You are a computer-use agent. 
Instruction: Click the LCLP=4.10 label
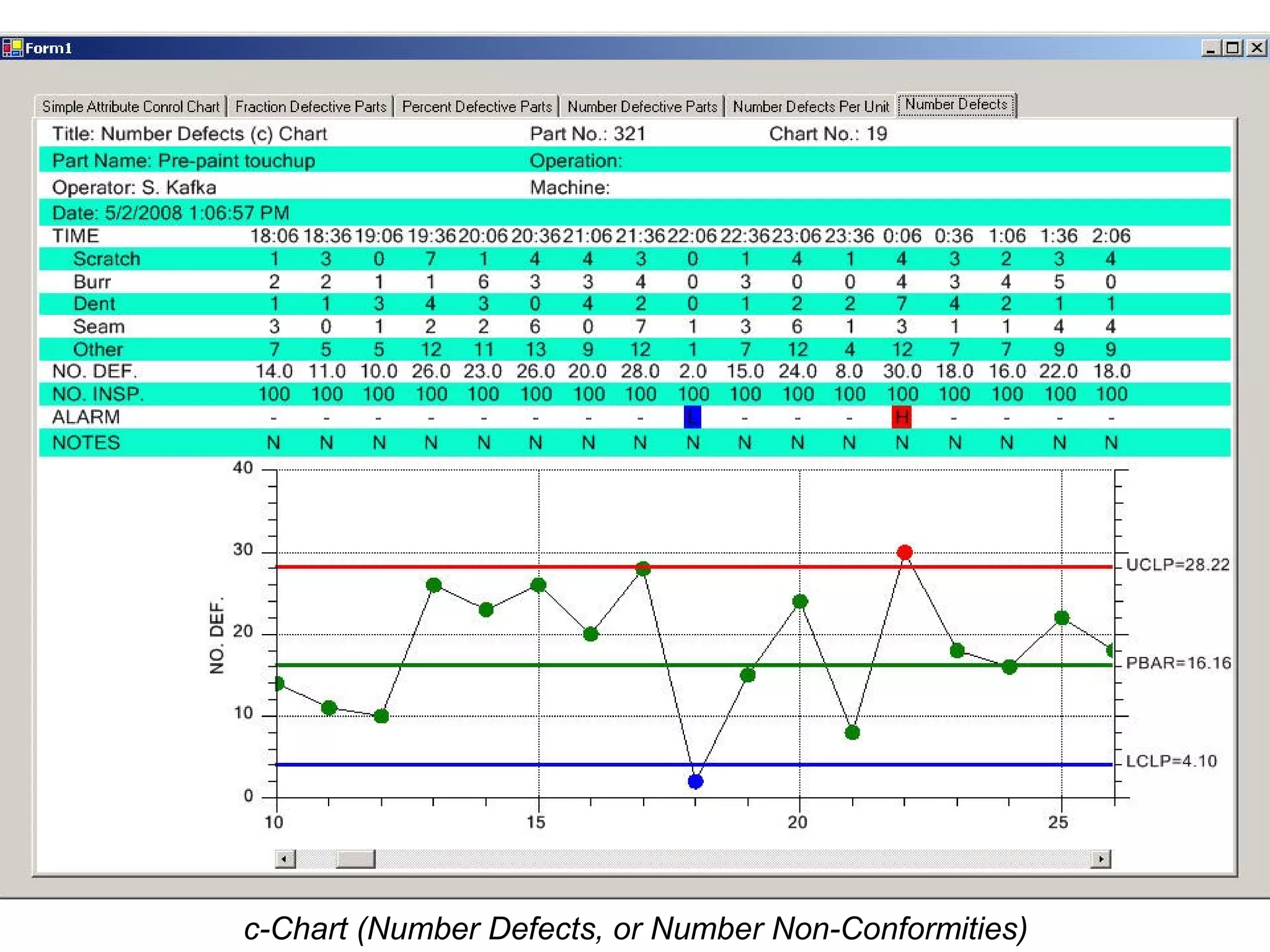tap(1171, 761)
